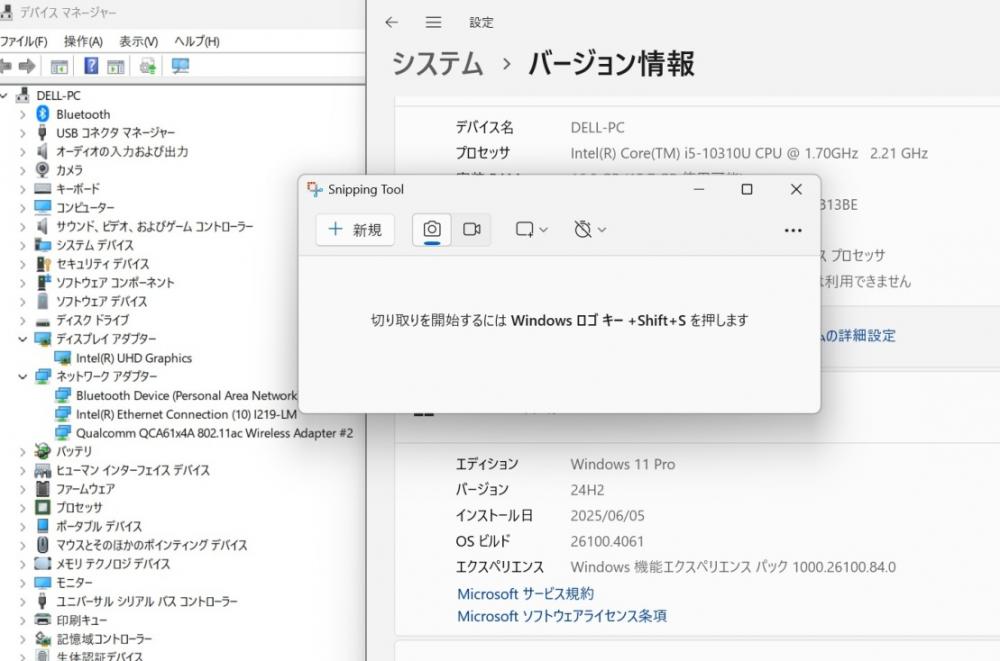The height and width of the screenshot is (661, 1000).
Task: Select the Bluetooth device category icon
Action: [x=43, y=114]
